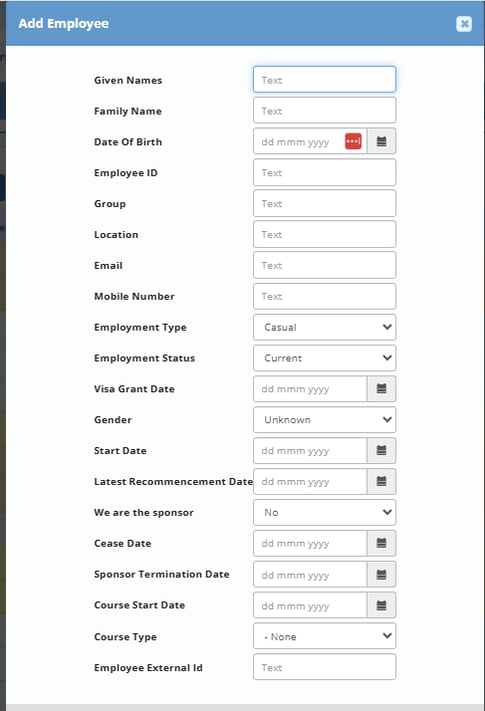Expand the Course Type dropdown
Image resolution: width=485 pixels, height=711 pixels.
pyautogui.click(x=325, y=636)
